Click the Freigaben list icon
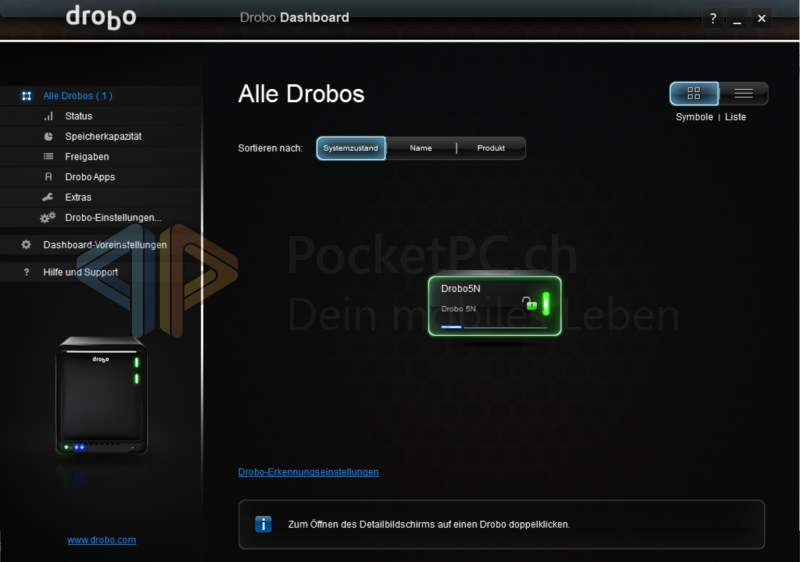800x562 pixels. point(48,157)
